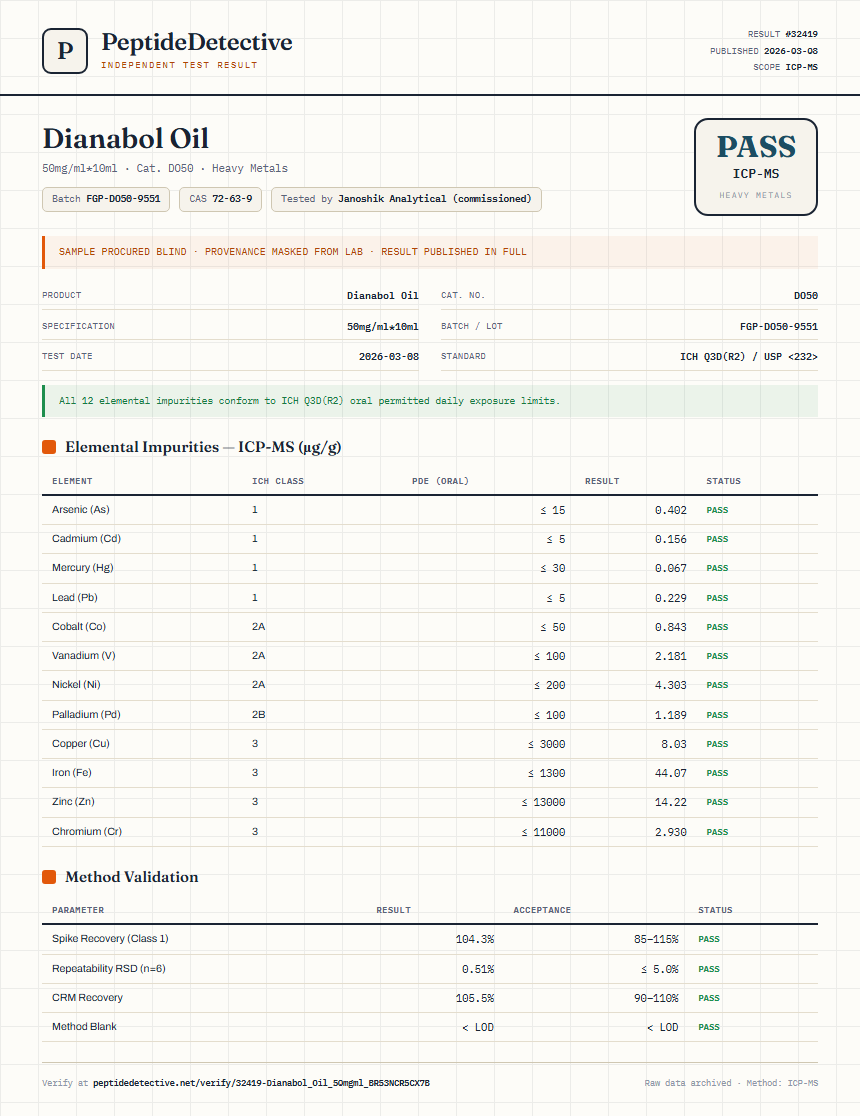
Task: Click the orange square beside Elemental Impurities
Action: [x=49, y=447]
